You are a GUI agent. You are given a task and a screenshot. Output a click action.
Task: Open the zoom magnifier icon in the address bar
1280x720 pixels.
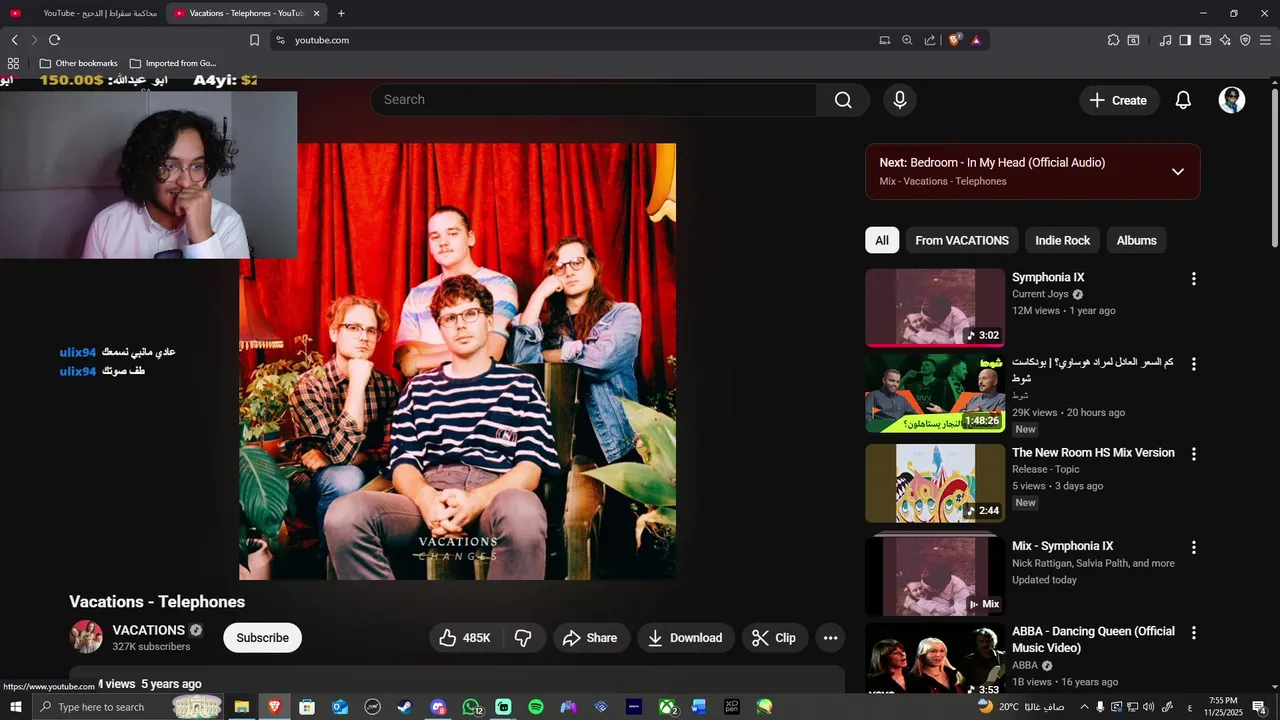pyautogui.click(x=907, y=40)
